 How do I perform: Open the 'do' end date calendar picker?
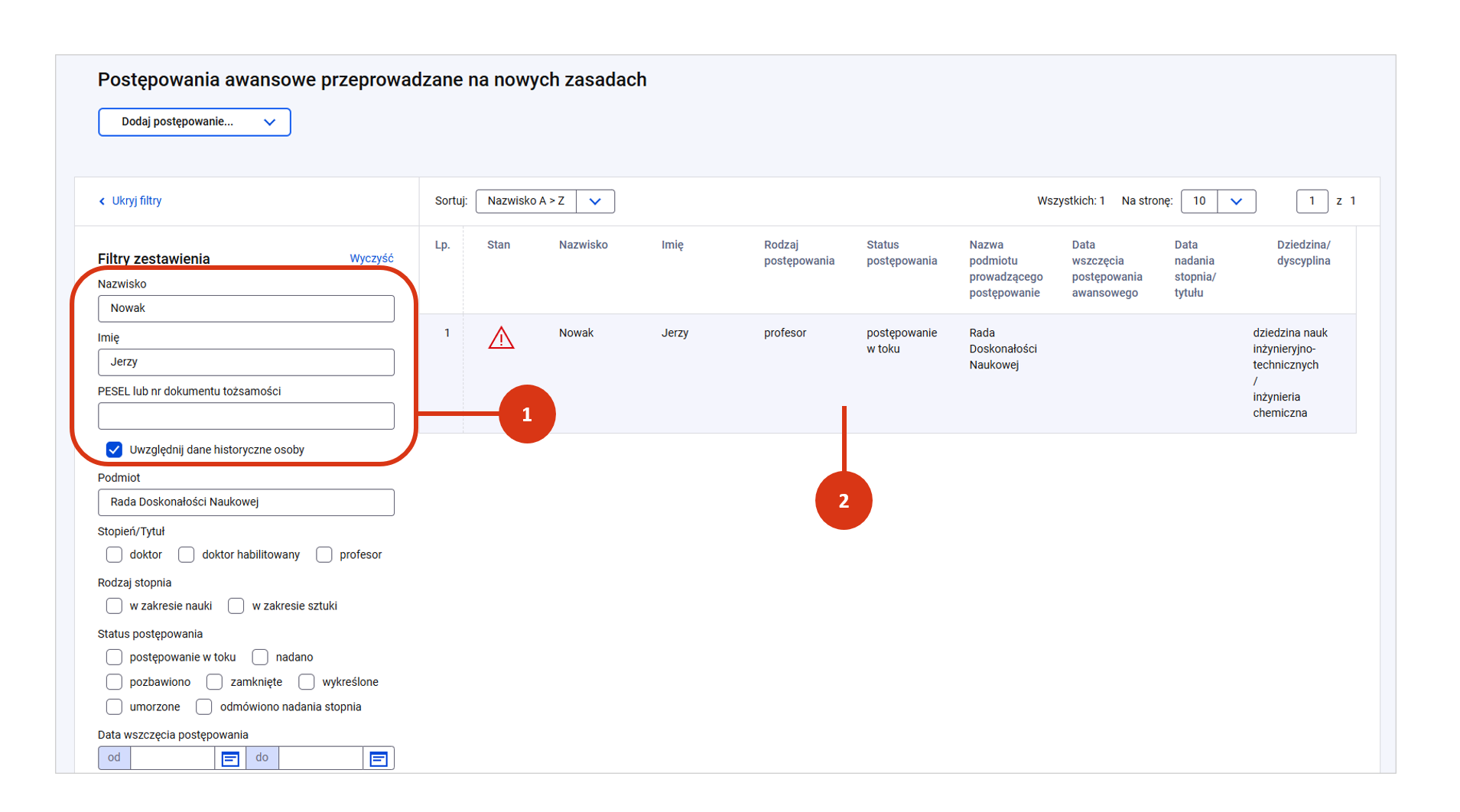tap(379, 758)
